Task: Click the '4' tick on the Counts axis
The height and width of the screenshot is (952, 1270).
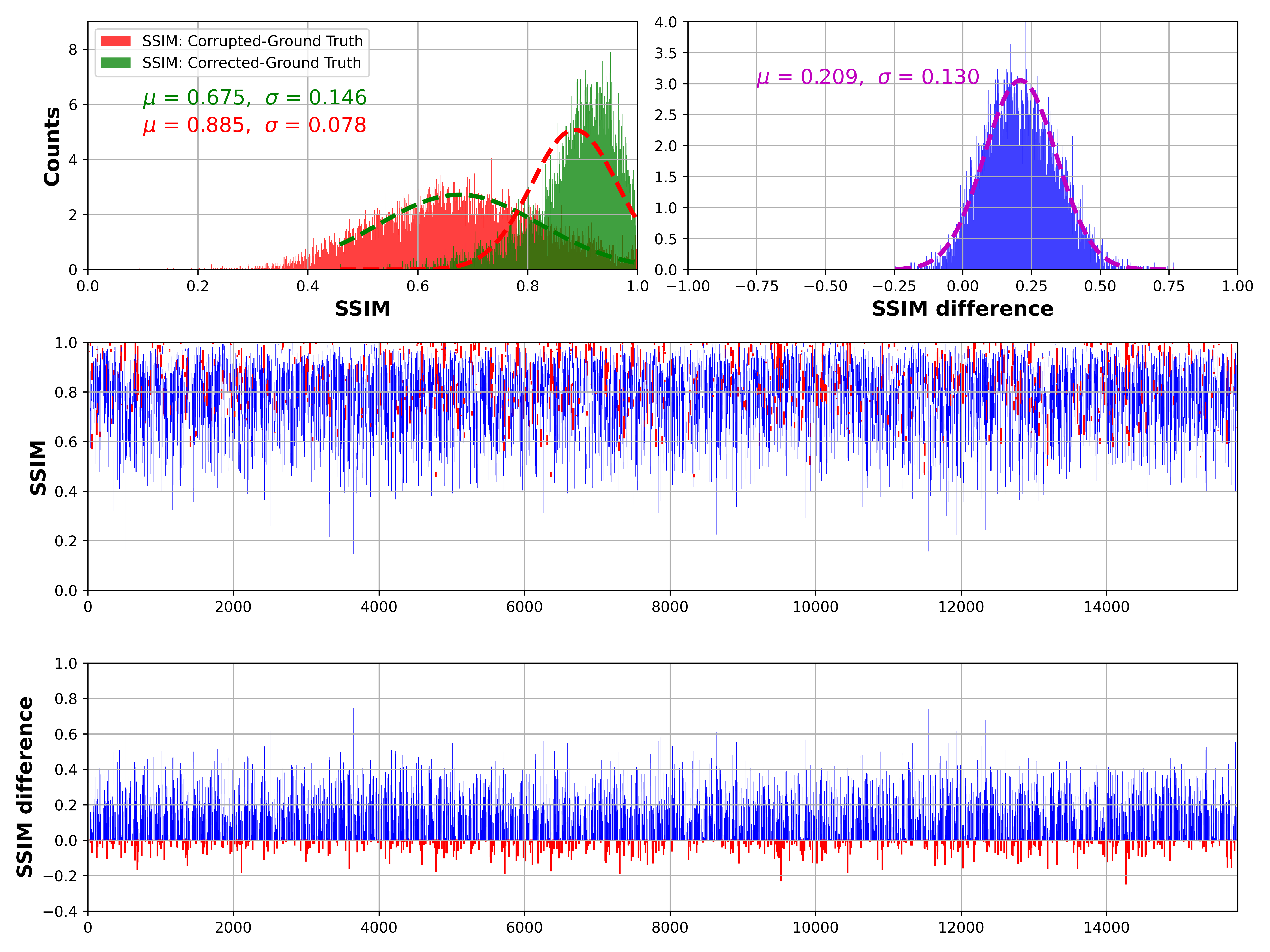Action: coord(73,160)
